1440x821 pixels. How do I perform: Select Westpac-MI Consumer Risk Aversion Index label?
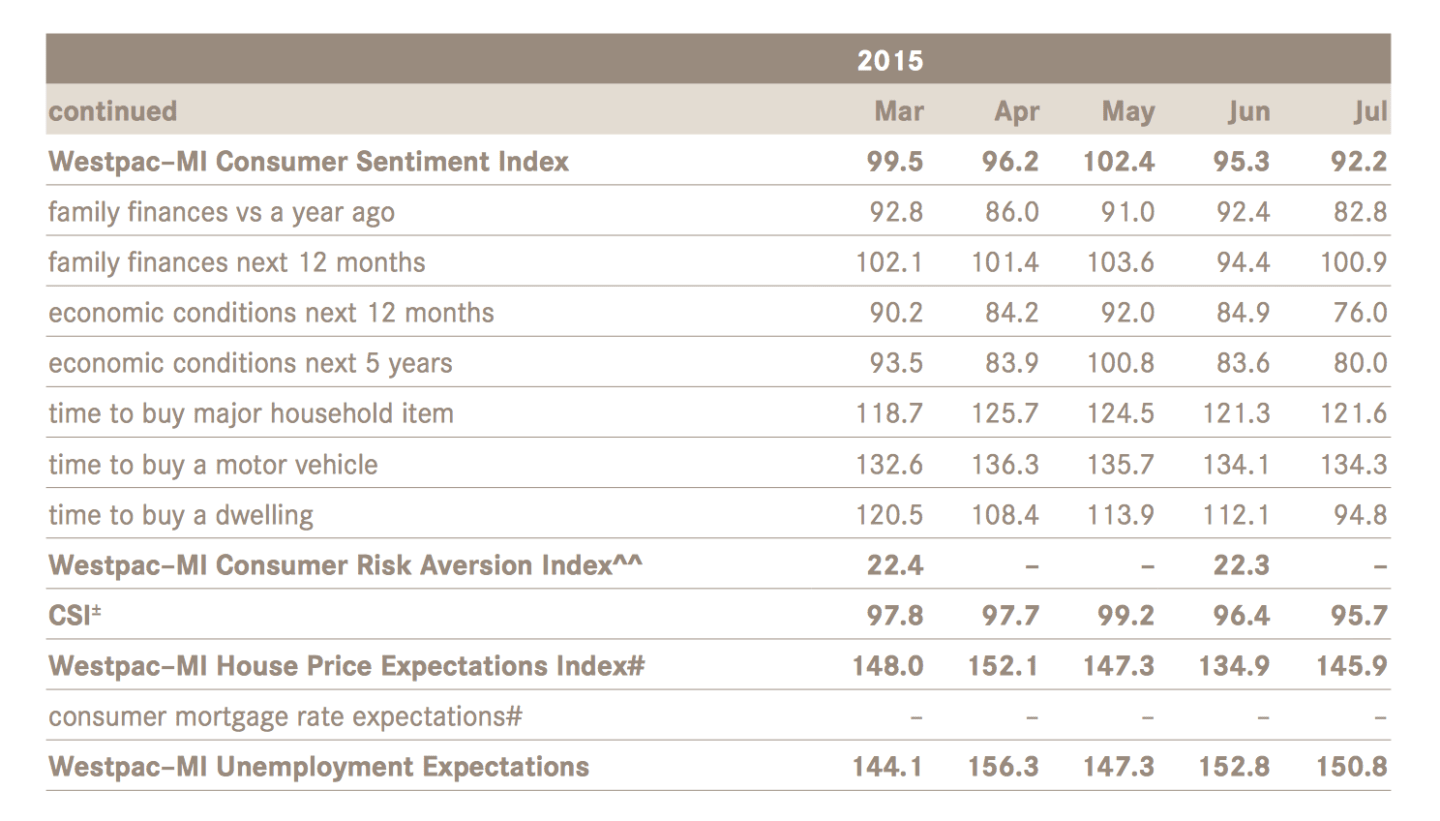click(345, 565)
